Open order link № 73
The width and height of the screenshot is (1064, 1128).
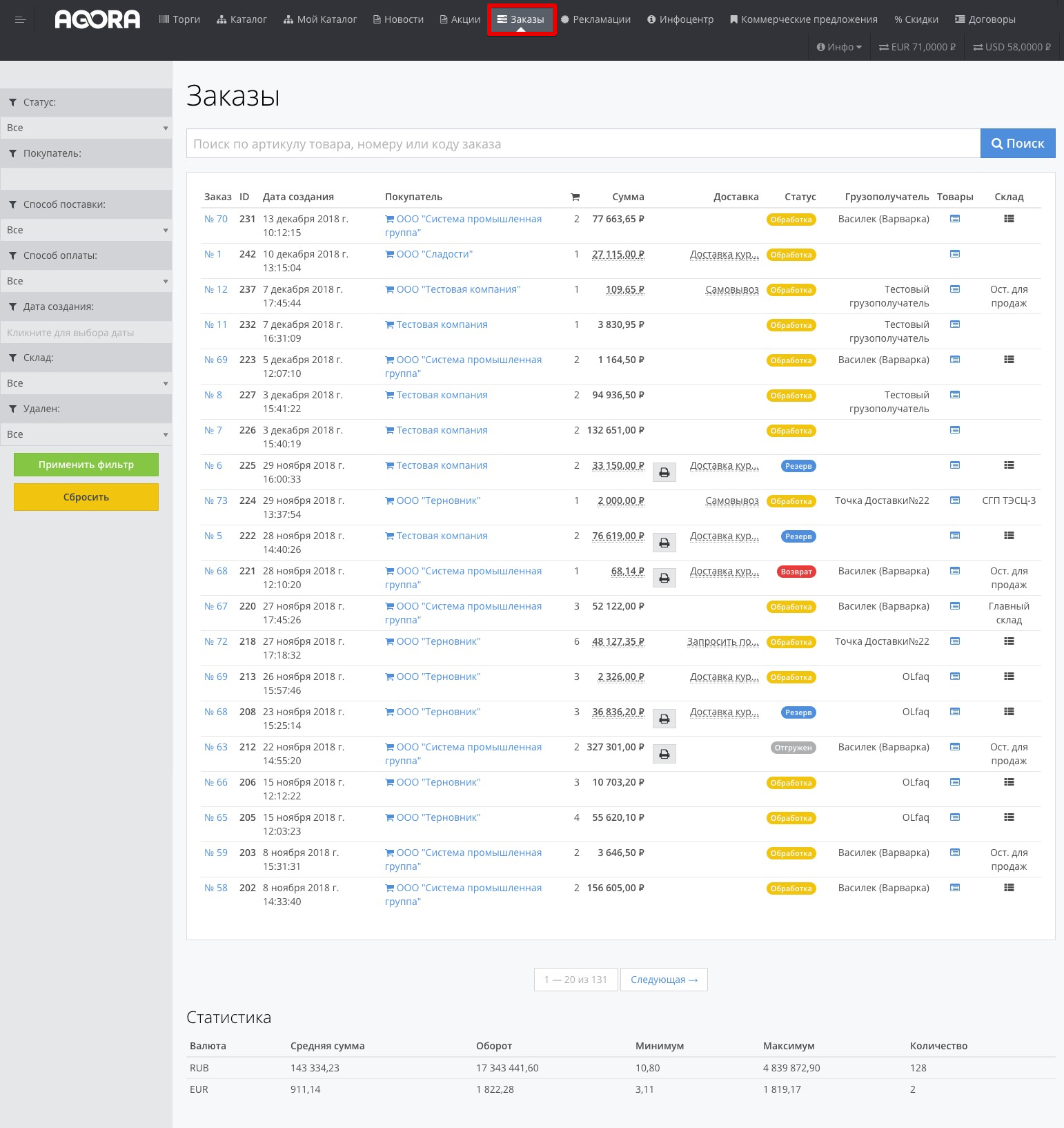(216, 500)
